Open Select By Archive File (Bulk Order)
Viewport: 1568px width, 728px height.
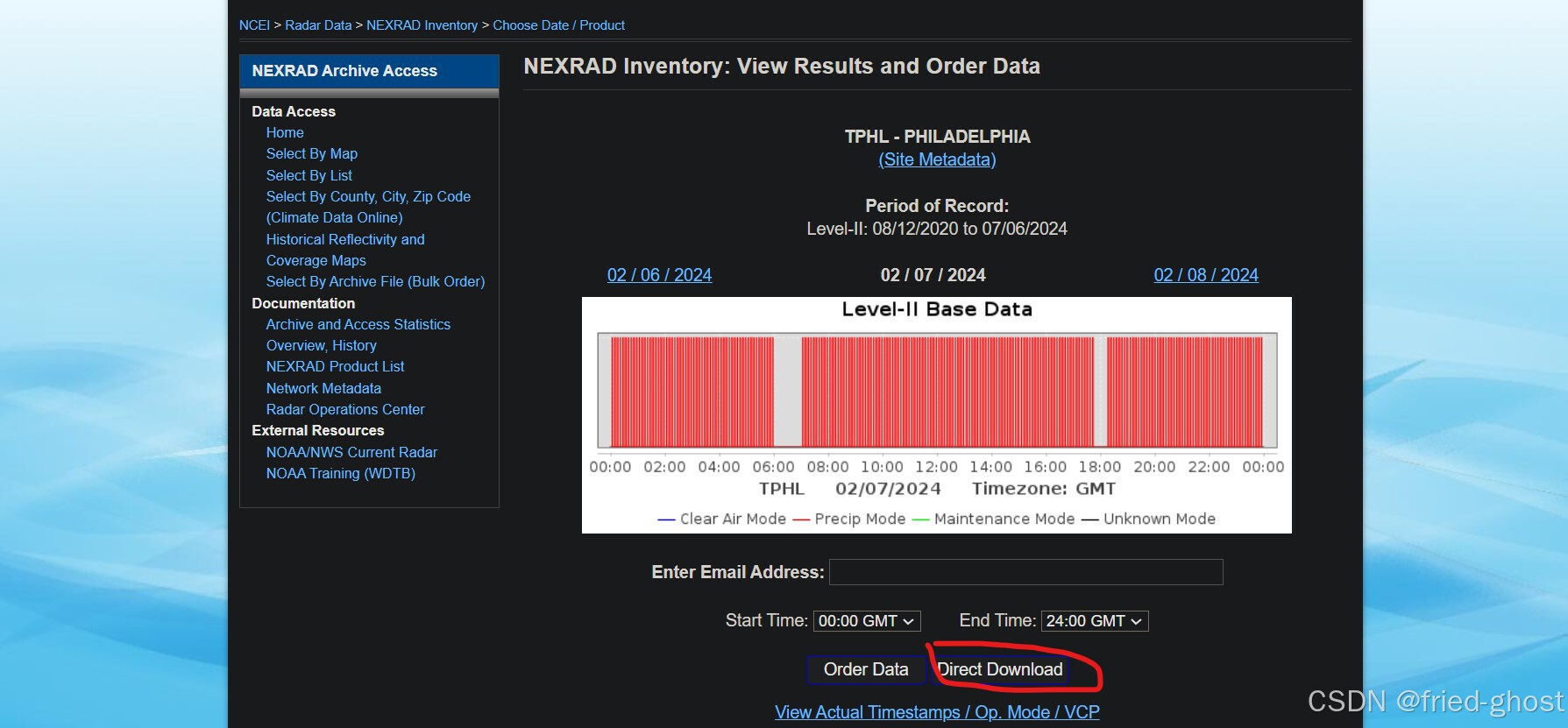click(x=375, y=281)
